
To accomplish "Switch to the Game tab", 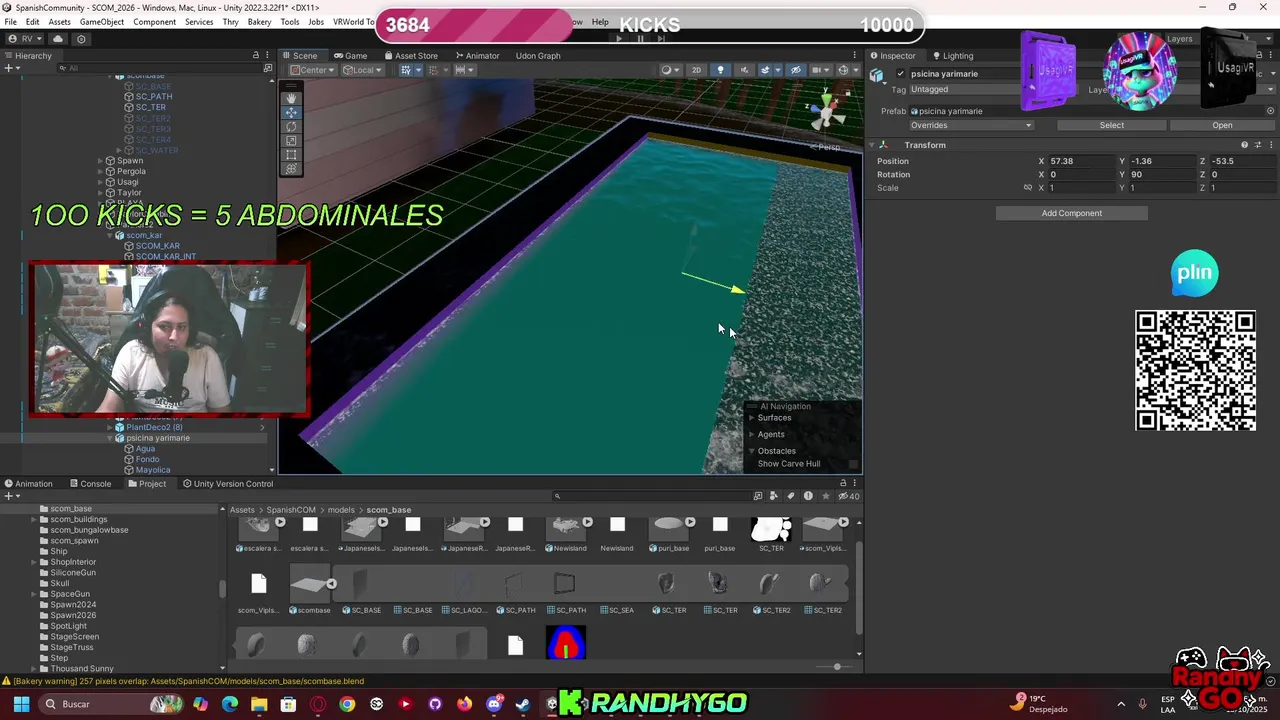I will pyautogui.click(x=351, y=56).
